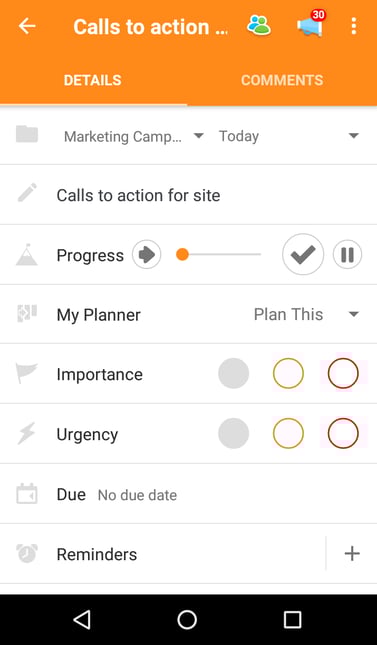Expand the Plan This dropdown
Viewport: 377px width, 645px height.
coord(307,315)
